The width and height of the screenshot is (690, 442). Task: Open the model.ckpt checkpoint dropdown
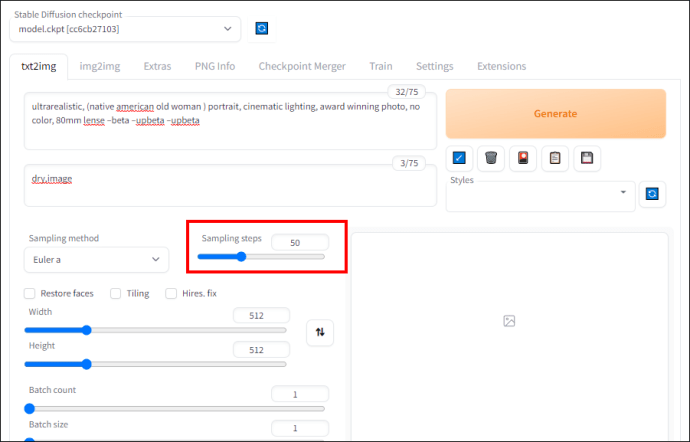pyautogui.click(x=125, y=29)
